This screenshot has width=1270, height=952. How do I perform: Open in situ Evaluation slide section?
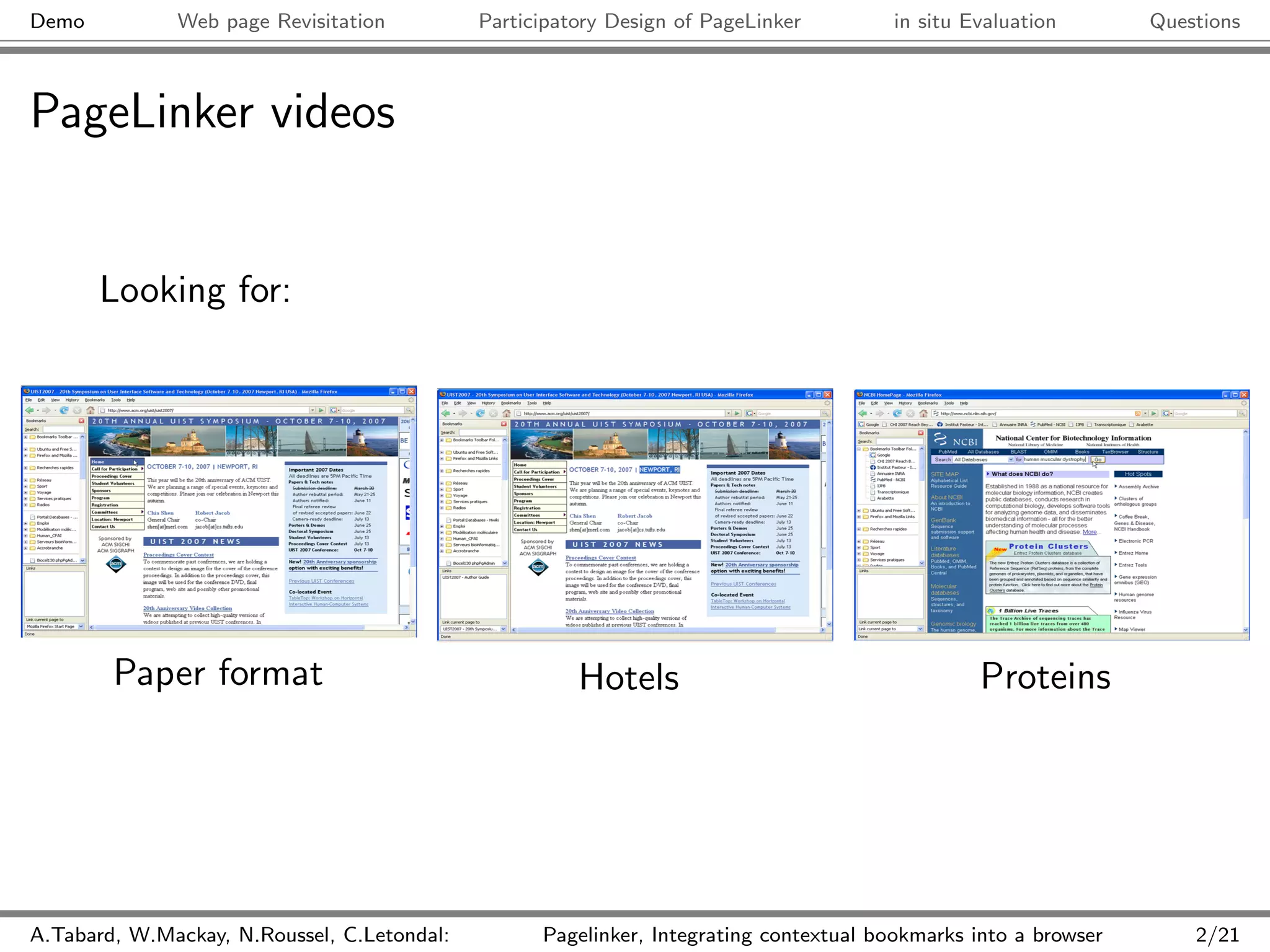pos(974,21)
